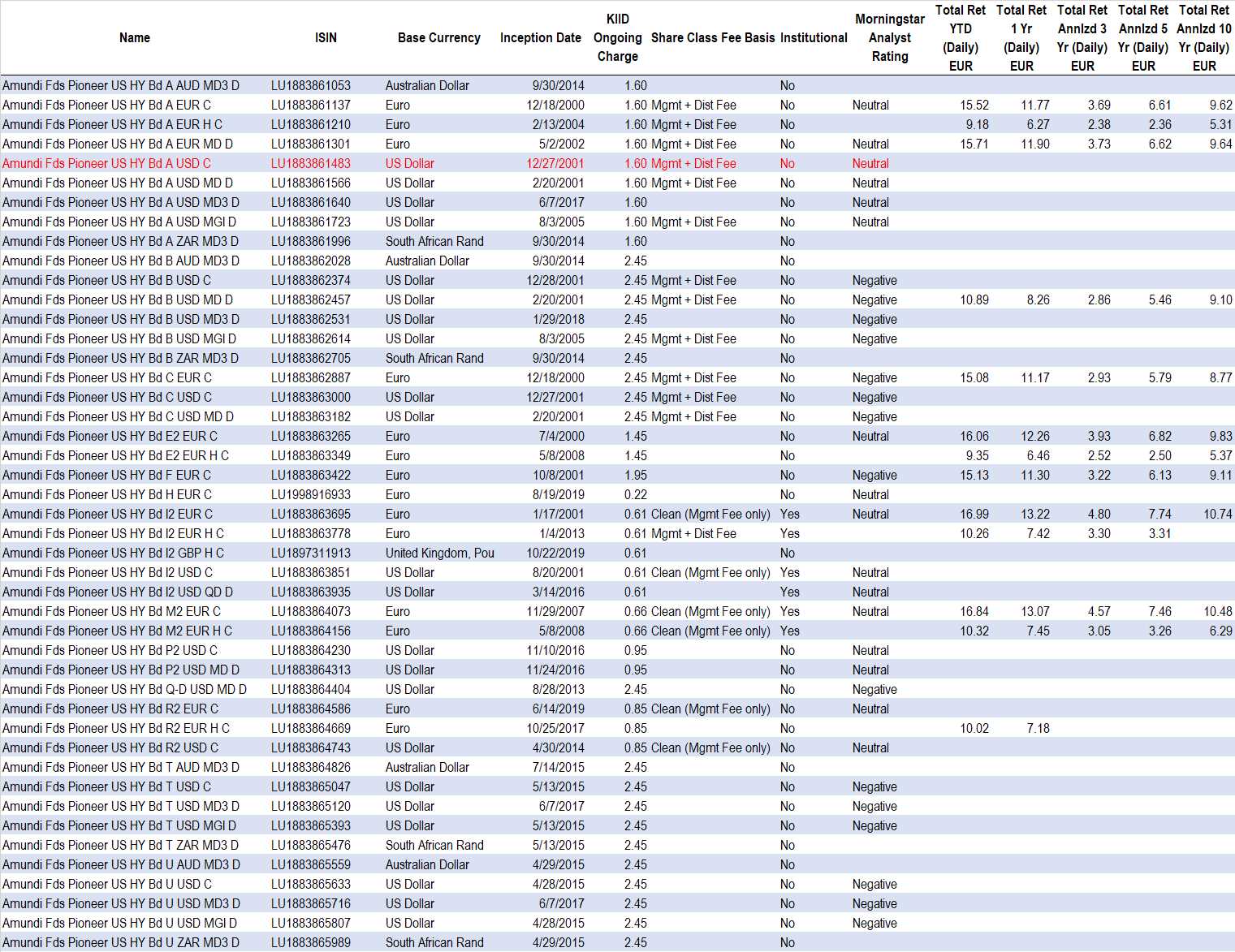This screenshot has width=1235, height=952.
Task: Select ISIN cell LU1883861053
Action: [311, 85]
